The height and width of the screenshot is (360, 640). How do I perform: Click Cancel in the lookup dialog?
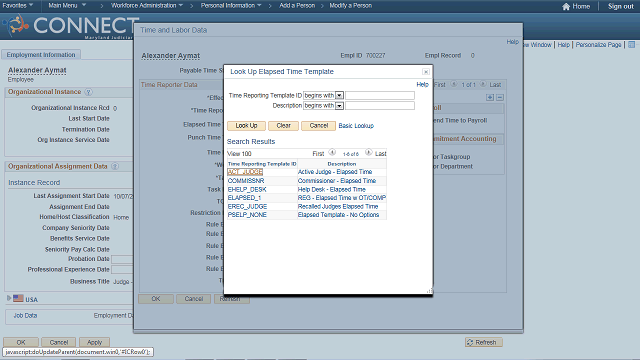(x=318, y=126)
